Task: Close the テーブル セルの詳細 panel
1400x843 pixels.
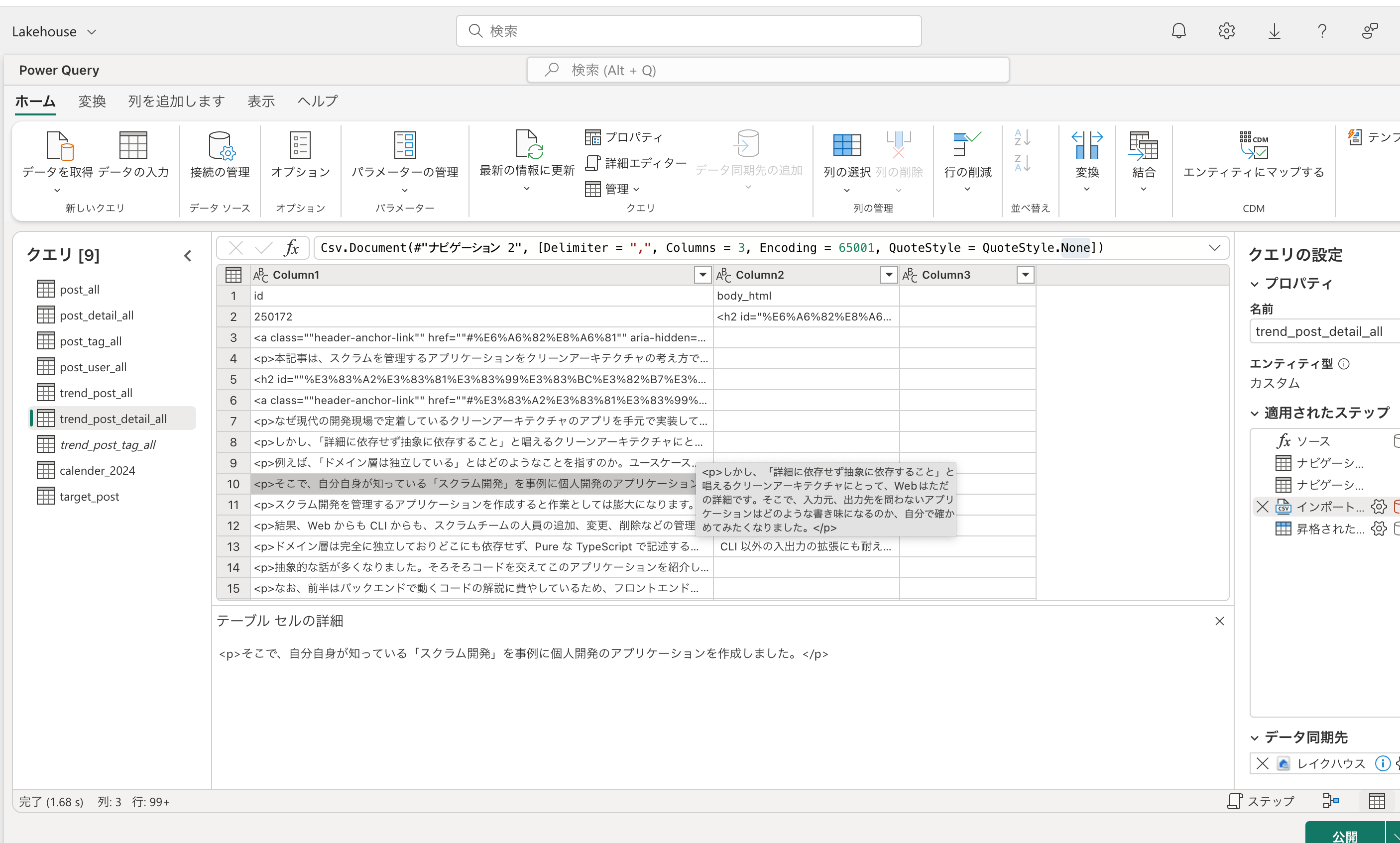Action: pyautogui.click(x=1219, y=621)
